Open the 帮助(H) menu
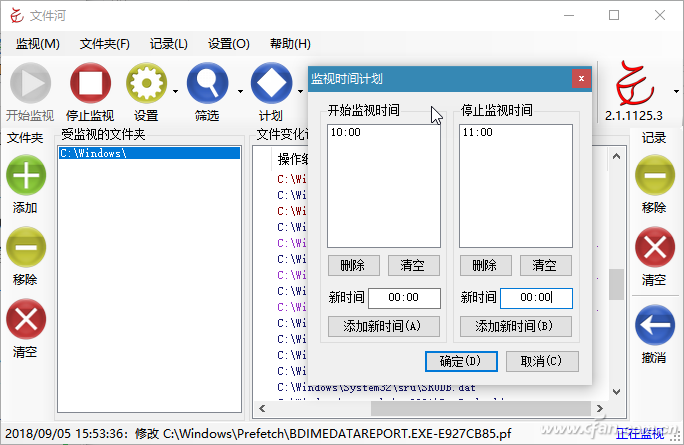Image resolution: width=684 pixels, height=445 pixels. (290, 44)
